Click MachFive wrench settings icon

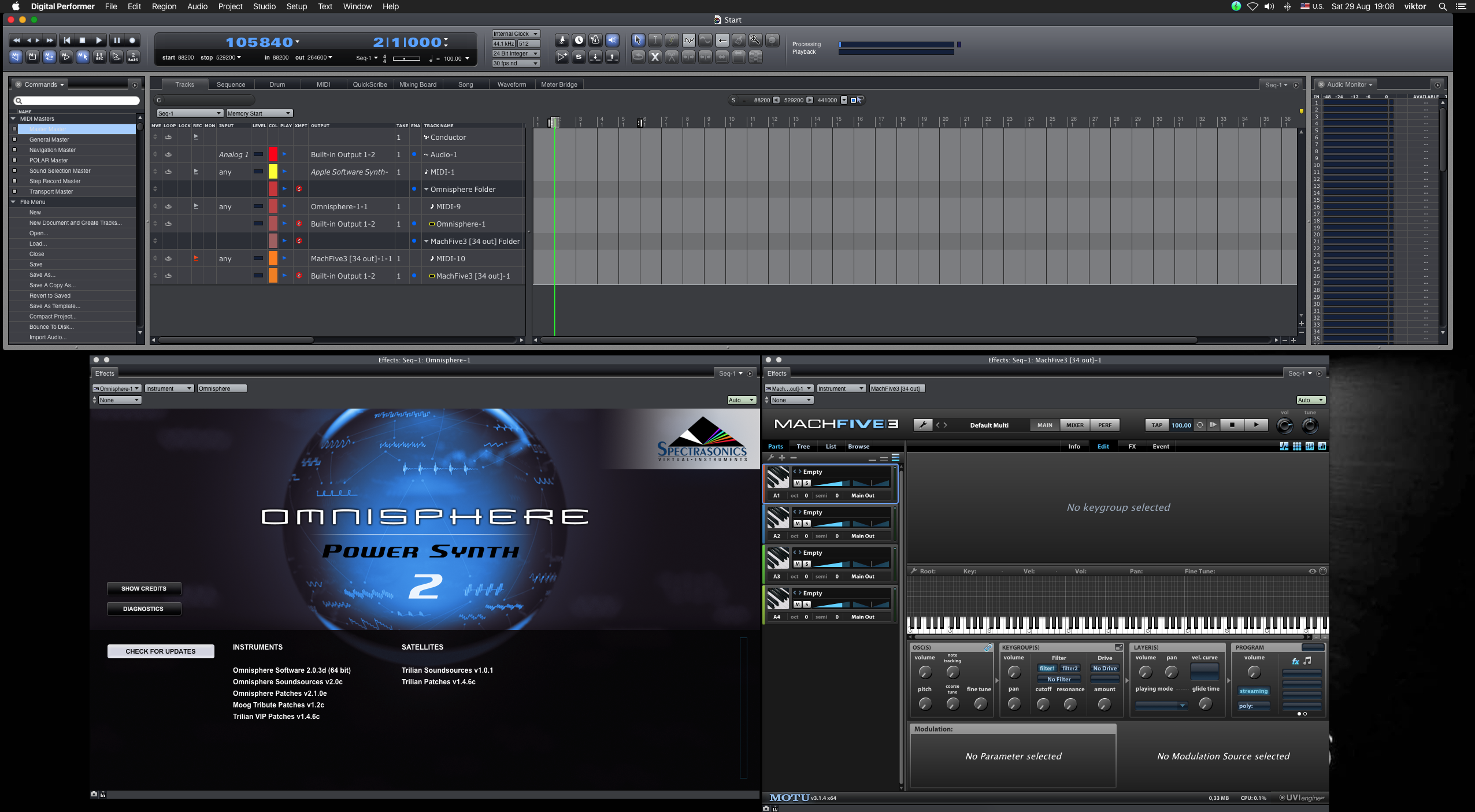pyautogui.click(x=922, y=425)
